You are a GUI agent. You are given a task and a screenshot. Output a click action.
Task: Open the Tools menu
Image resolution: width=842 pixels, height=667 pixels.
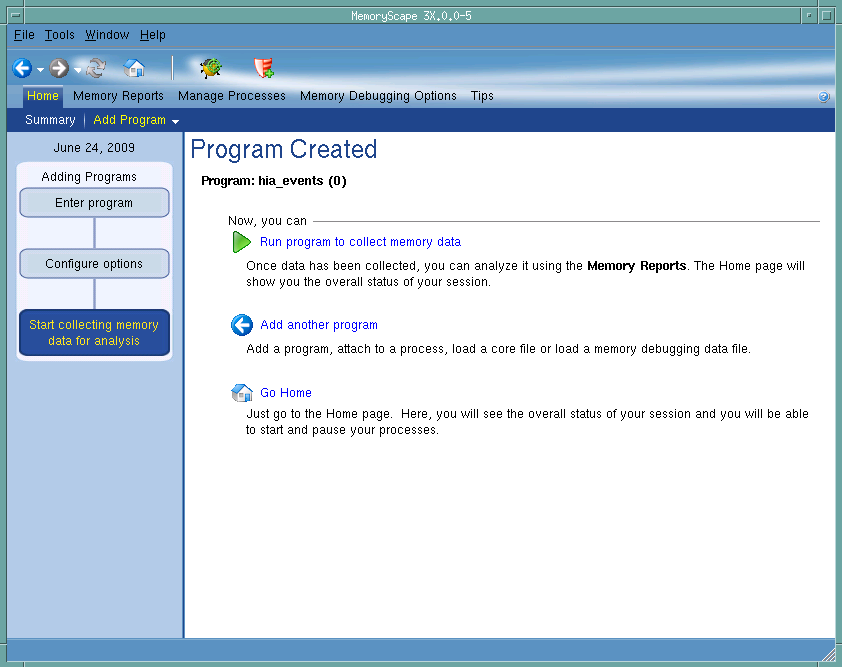59,35
